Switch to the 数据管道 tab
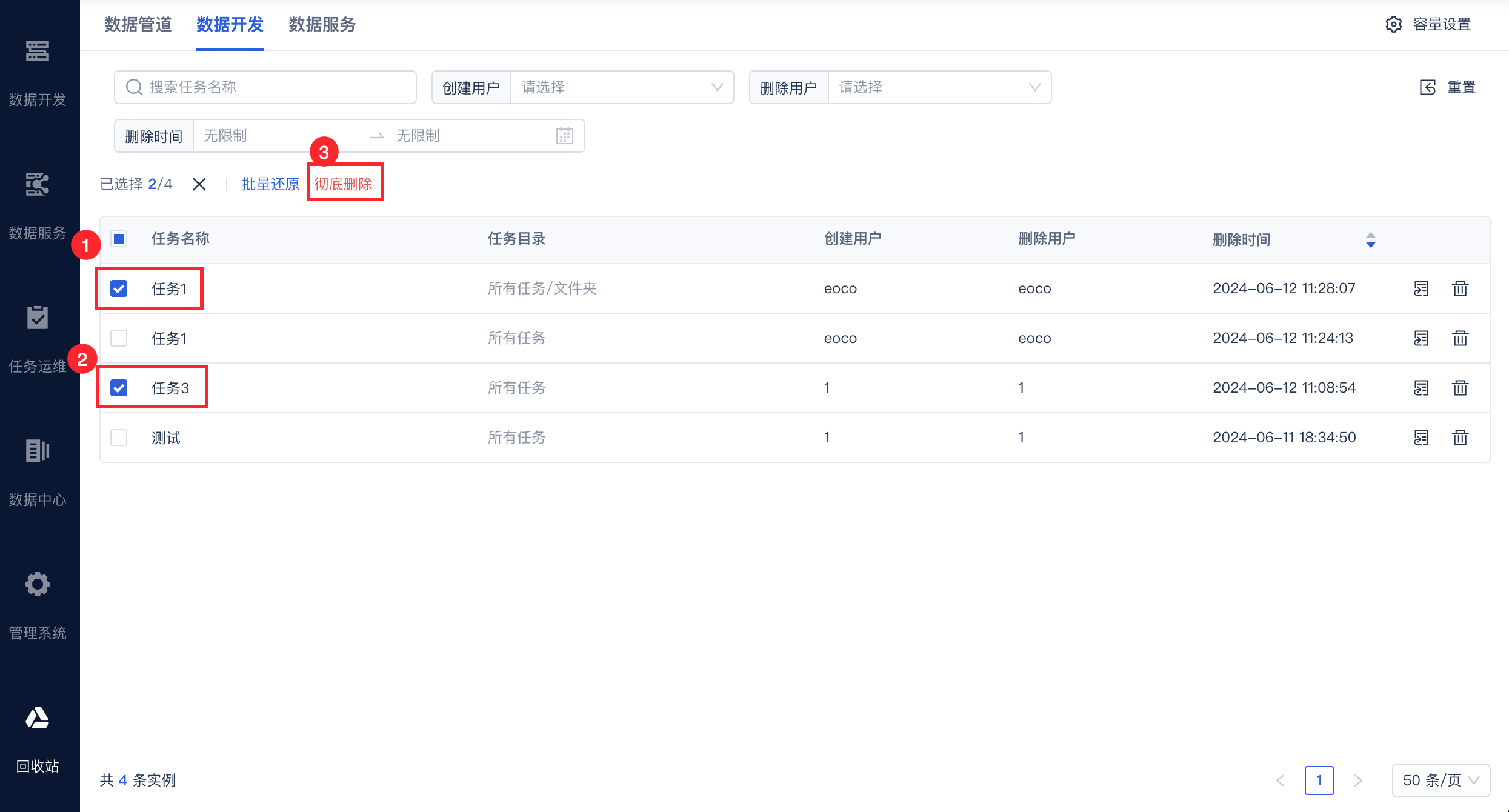 (138, 24)
